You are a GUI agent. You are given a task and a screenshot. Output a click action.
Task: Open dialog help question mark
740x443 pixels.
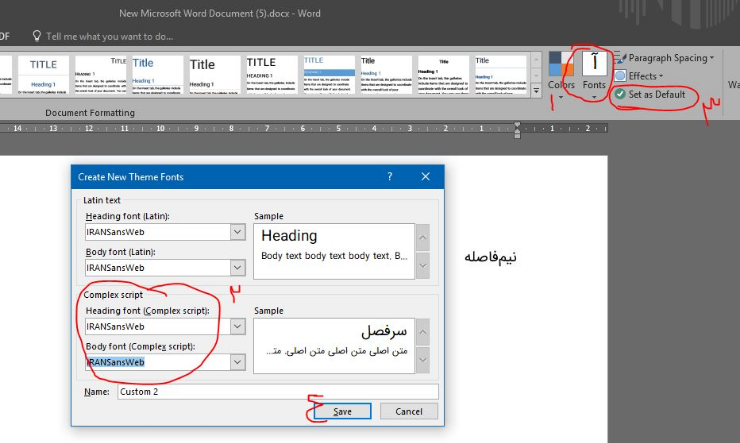390,176
